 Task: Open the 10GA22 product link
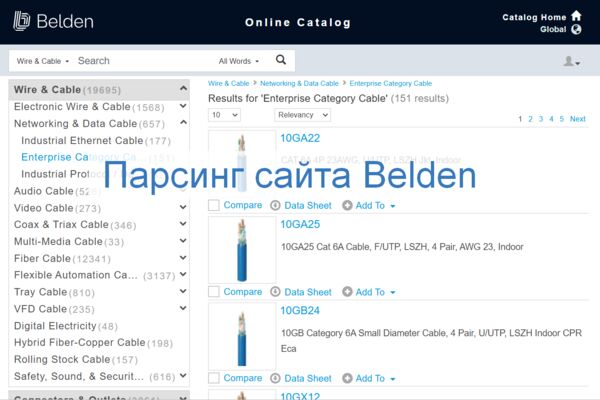(x=300, y=138)
